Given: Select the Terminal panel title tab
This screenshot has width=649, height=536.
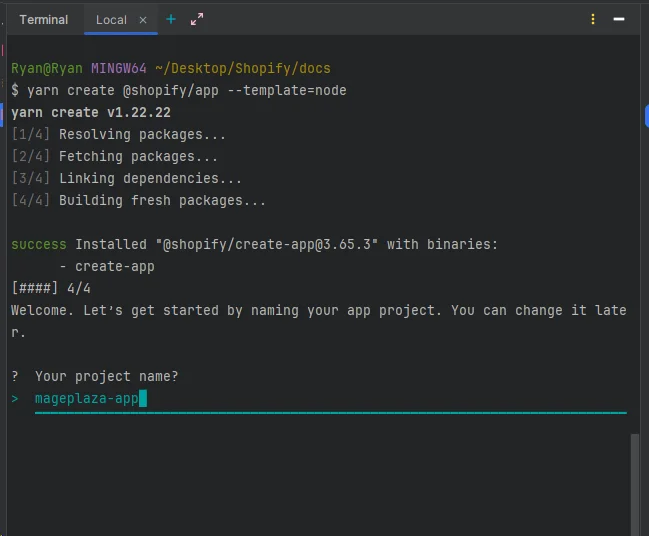Looking at the screenshot, I should point(43,20).
